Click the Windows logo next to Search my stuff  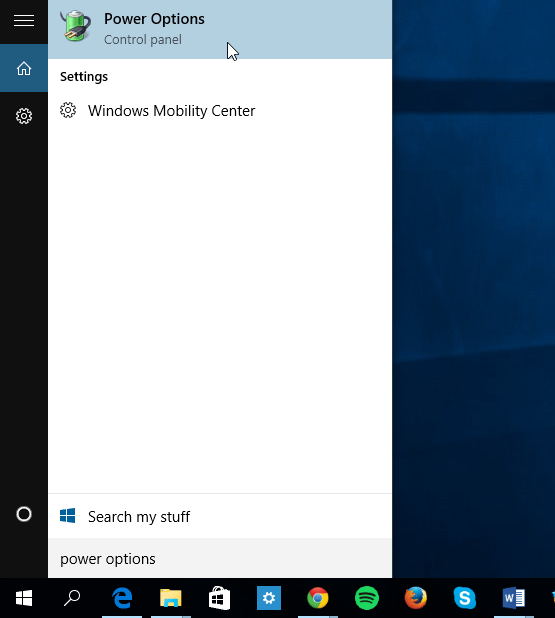click(67, 516)
